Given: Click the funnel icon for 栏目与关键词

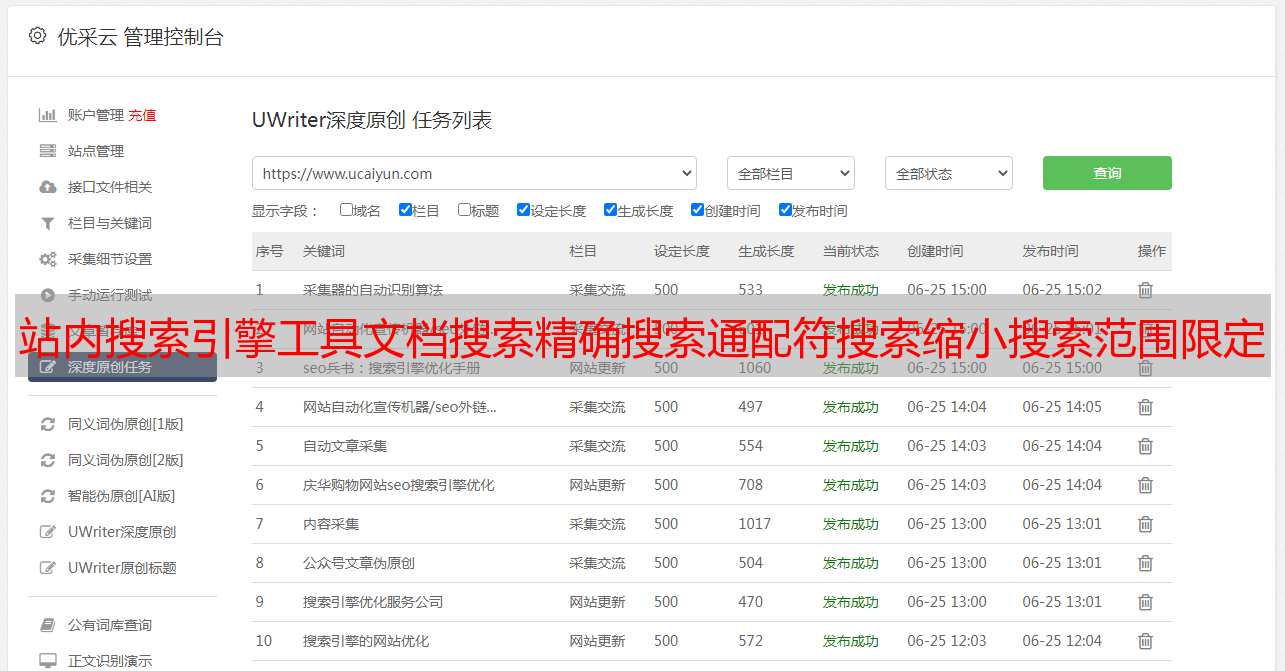Looking at the screenshot, I should [x=47, y=223].
